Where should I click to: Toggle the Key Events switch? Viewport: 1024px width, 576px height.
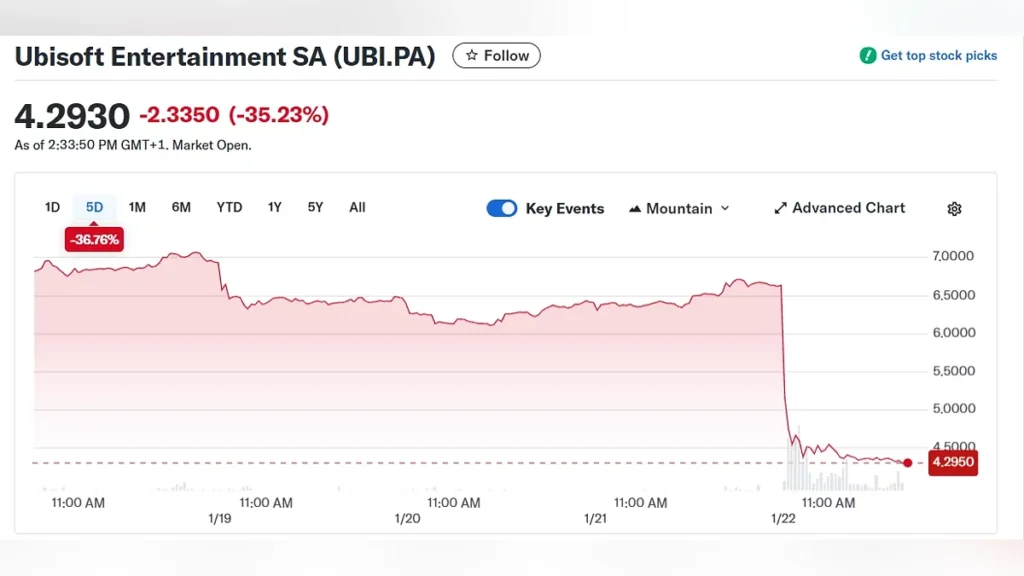point(502,208)
